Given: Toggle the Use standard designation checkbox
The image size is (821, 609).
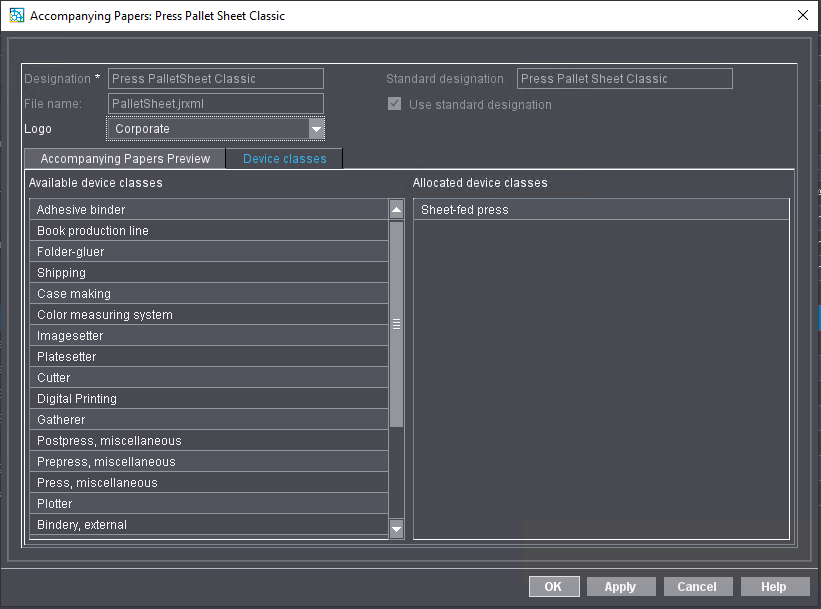Looking at the screenshot, I should (394, 104).
